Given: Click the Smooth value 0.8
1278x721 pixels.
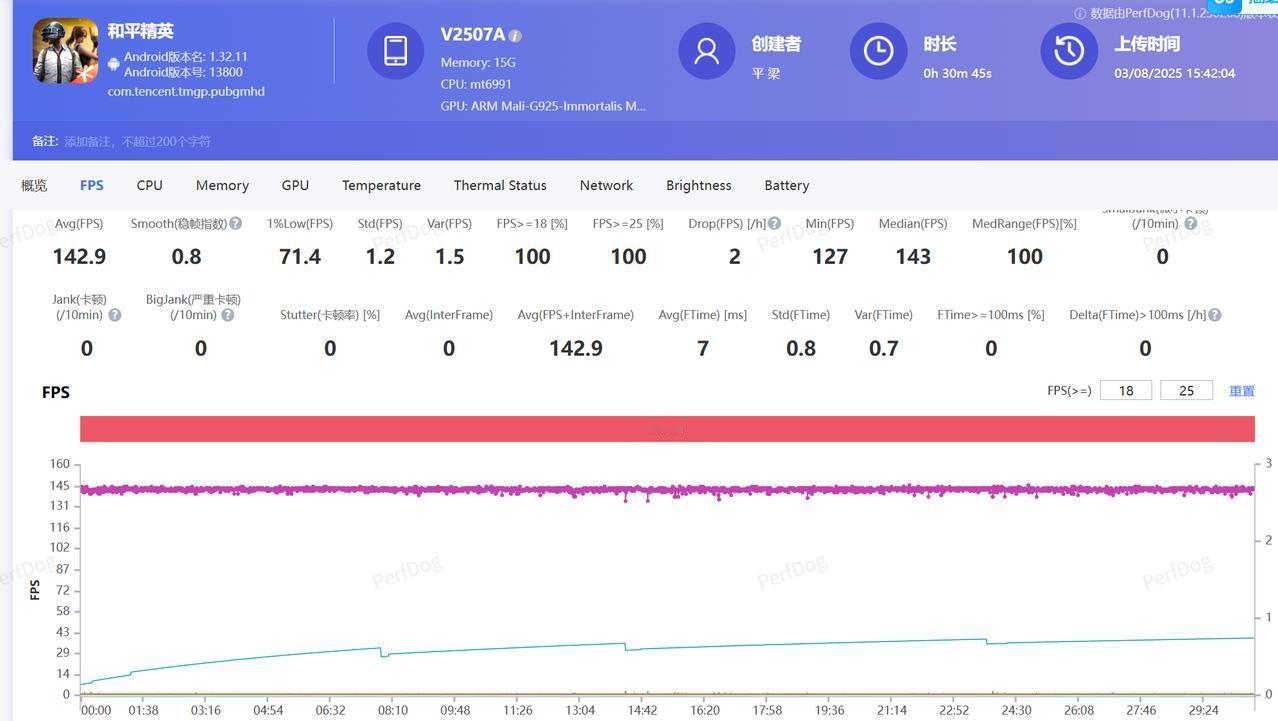Looking at the screenshot, I should 186,256.
